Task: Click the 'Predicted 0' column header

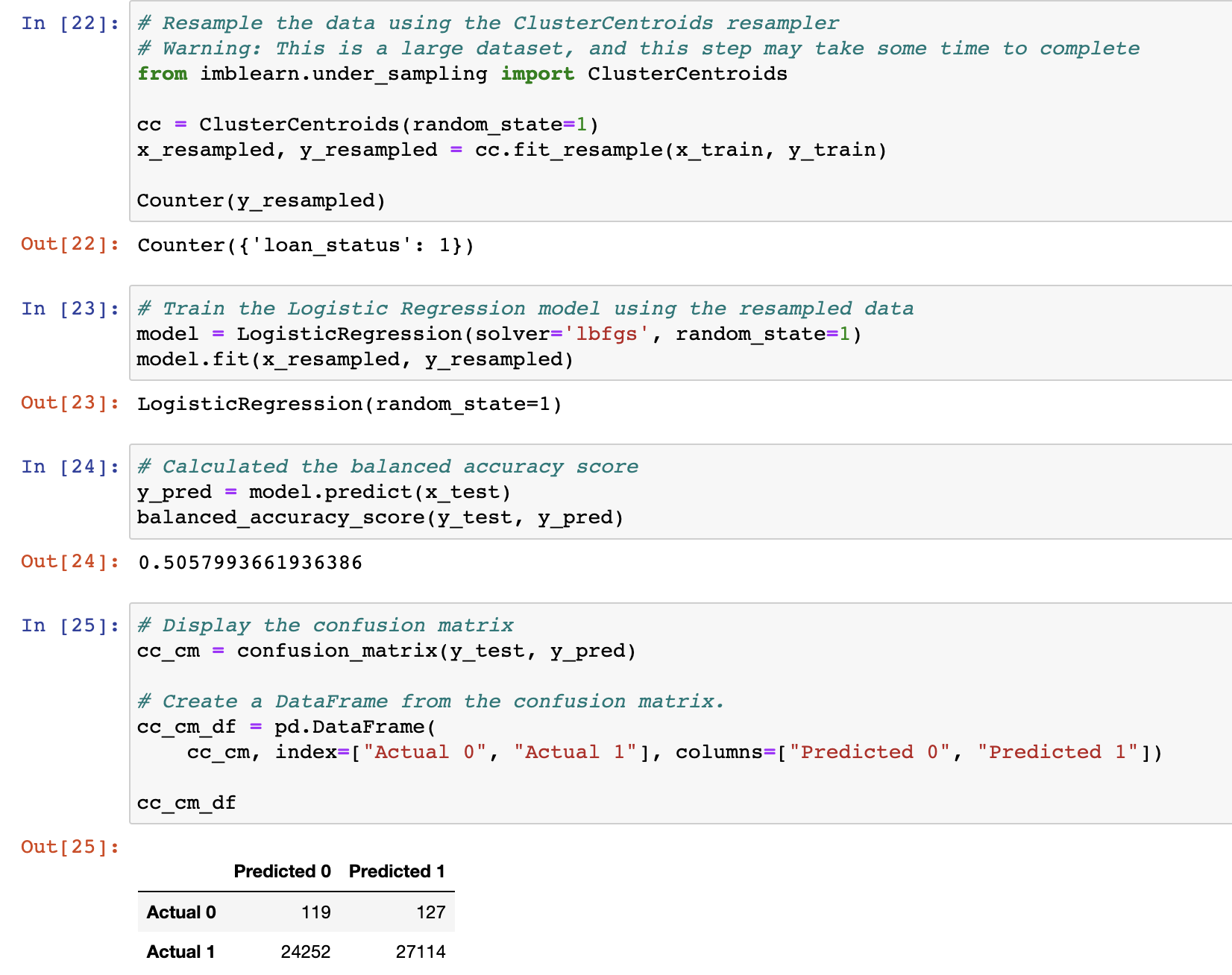Action: point(282,871)
